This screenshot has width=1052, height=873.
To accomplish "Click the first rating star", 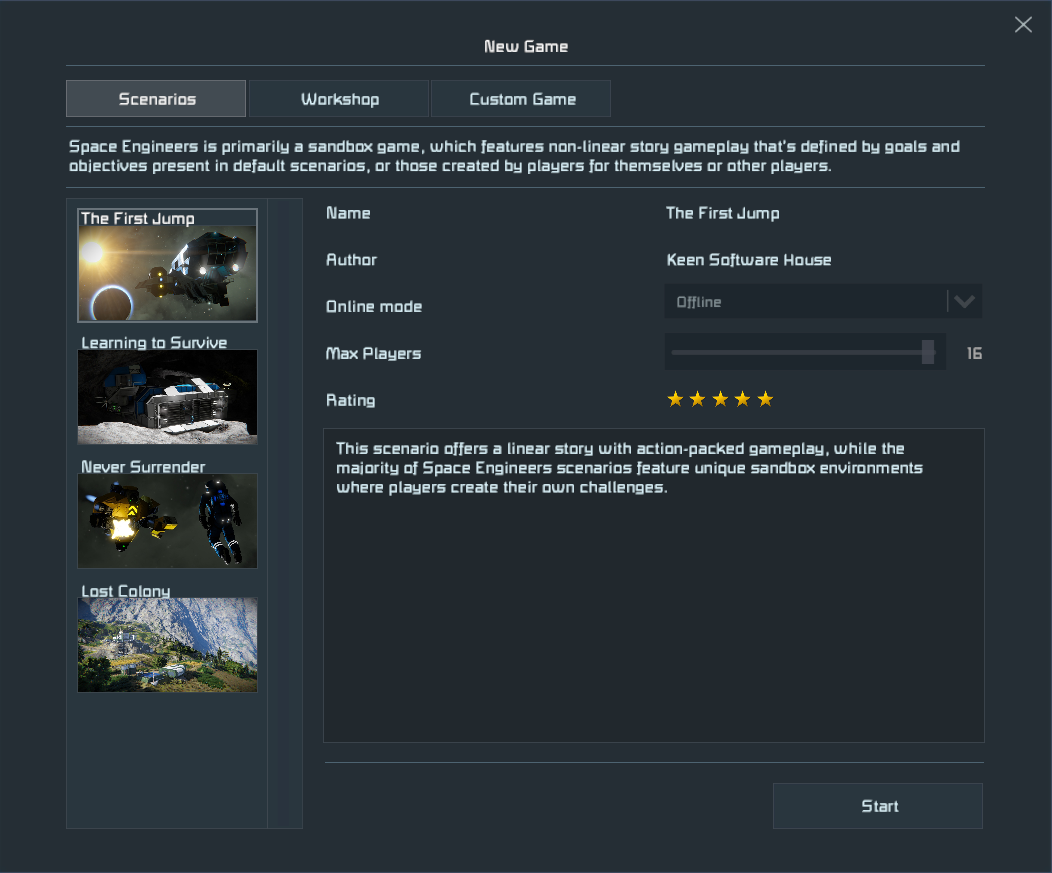I will click(675, 399).
